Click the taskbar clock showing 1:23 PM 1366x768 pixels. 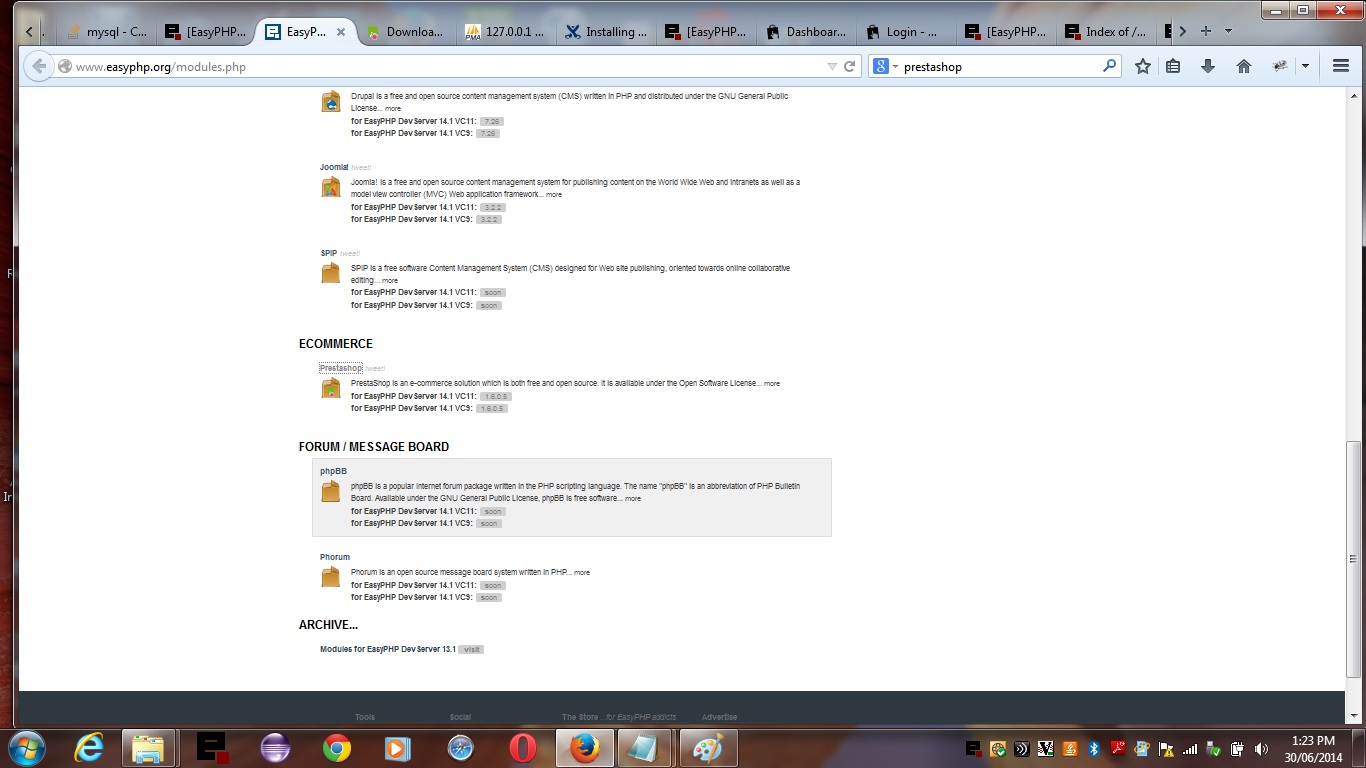pyautogui.click(x=1313, y=748)
